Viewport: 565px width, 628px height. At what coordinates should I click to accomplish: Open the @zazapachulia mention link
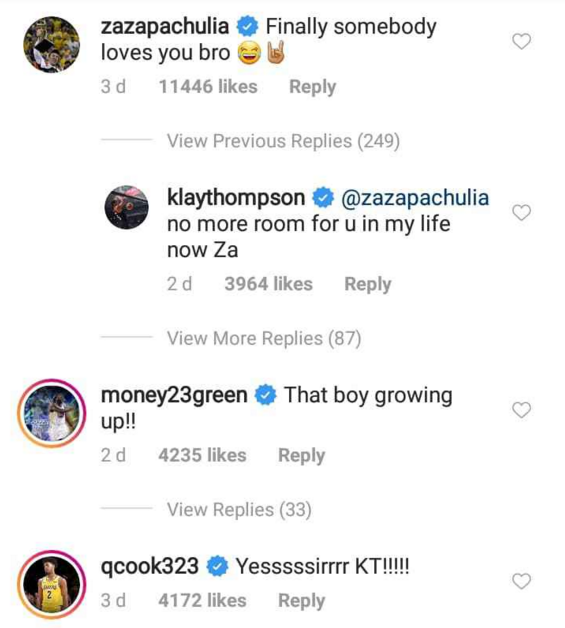click(415, 198)
